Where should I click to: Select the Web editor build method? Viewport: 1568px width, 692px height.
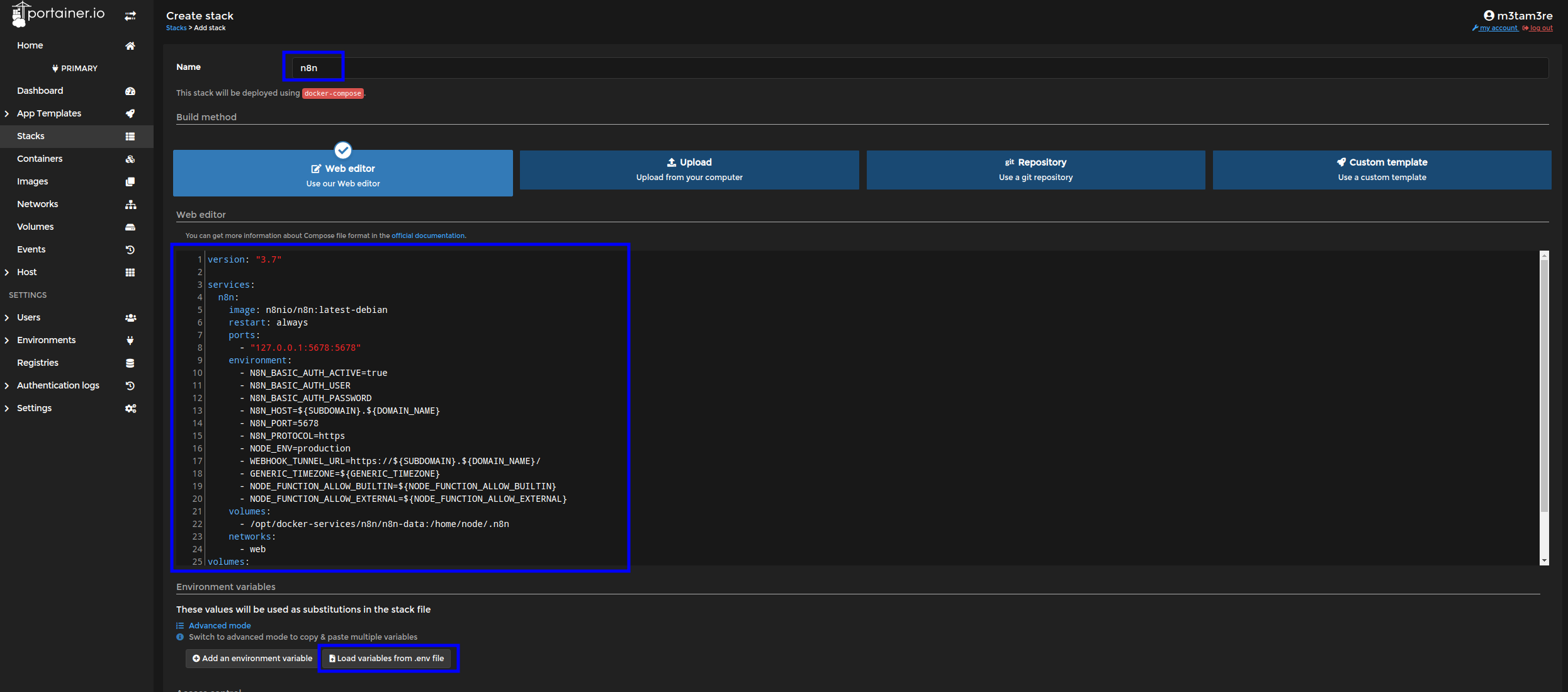click(x=343, y=173)
